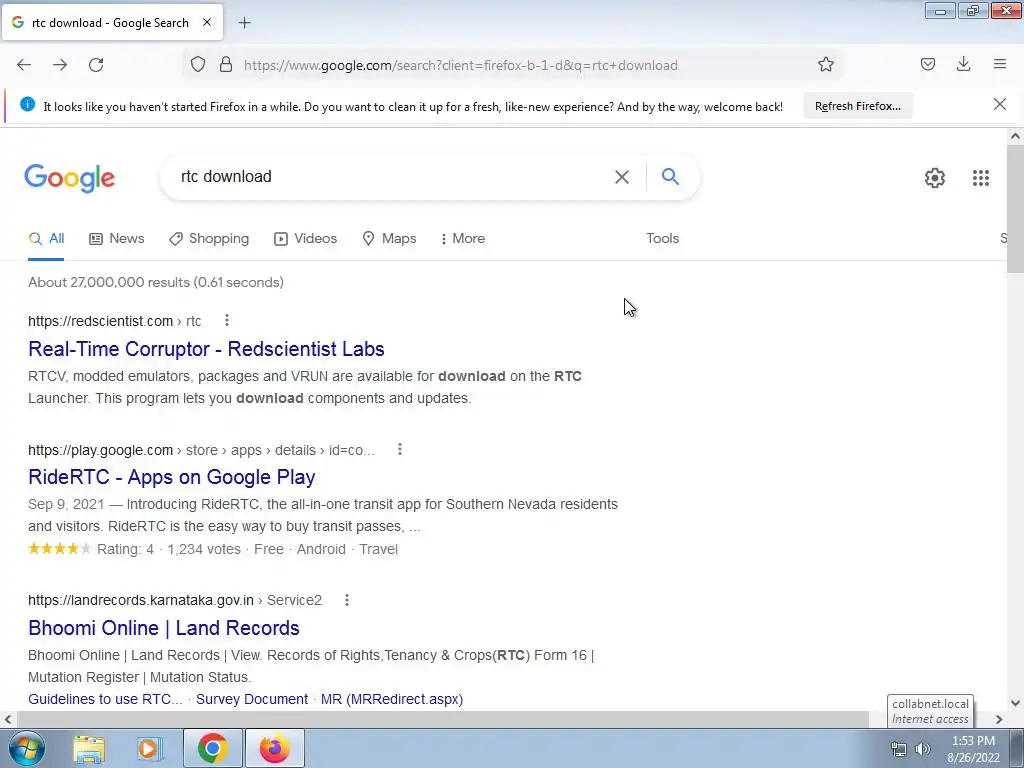The width and height of the screenshot is (1024, 768).
Task: Switch to Maps results tab
Action: [x=389, y=238]
